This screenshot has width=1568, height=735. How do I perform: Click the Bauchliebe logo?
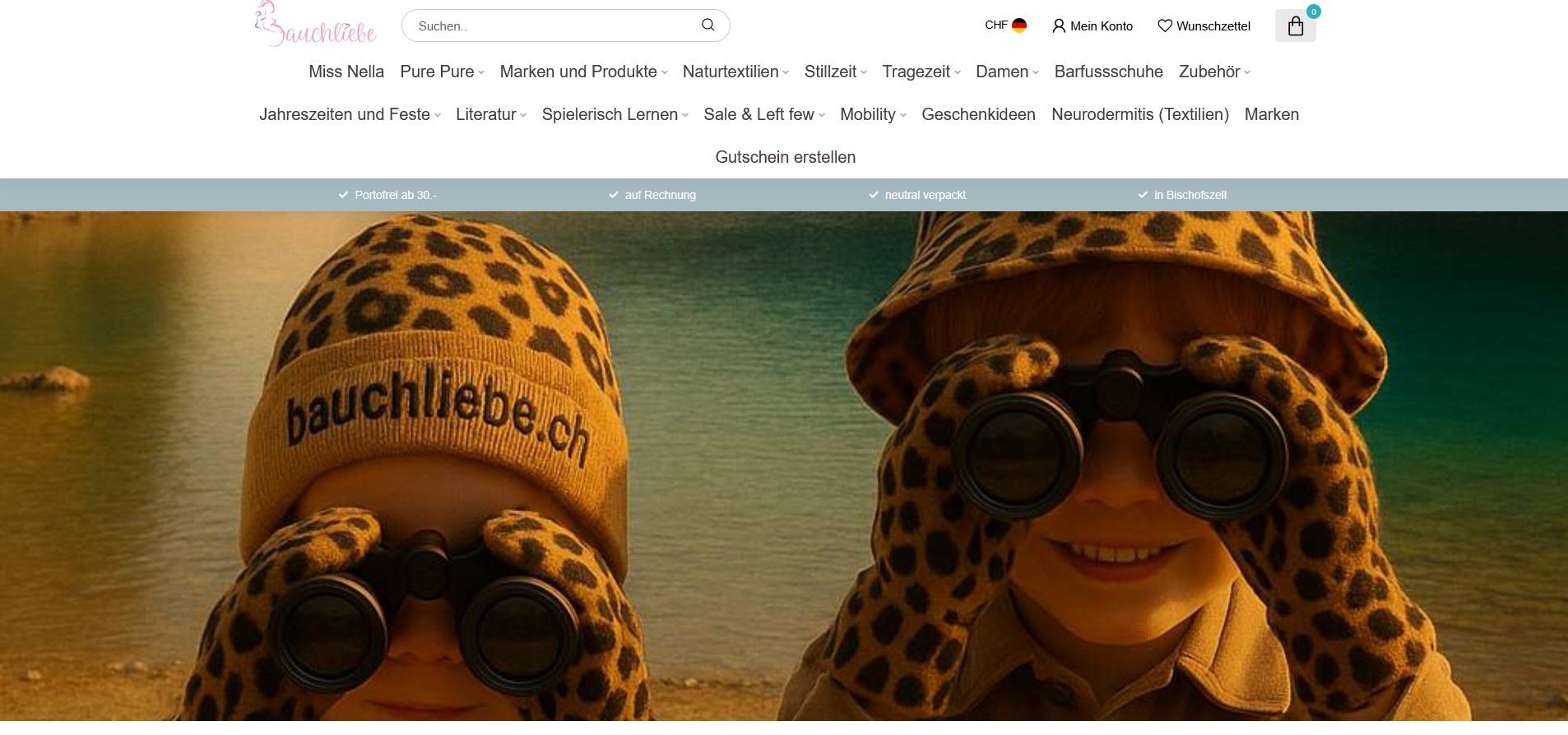[315, 25]
